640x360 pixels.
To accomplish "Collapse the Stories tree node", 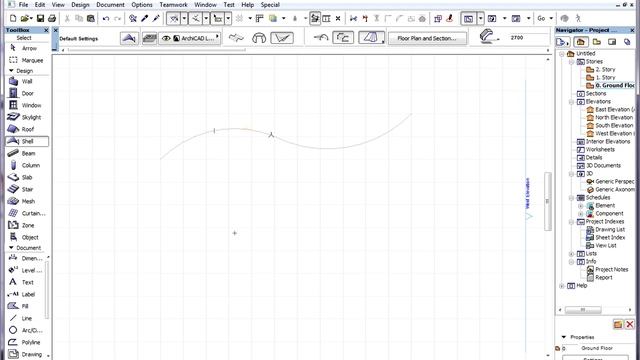I will click(x=572, y=62).
